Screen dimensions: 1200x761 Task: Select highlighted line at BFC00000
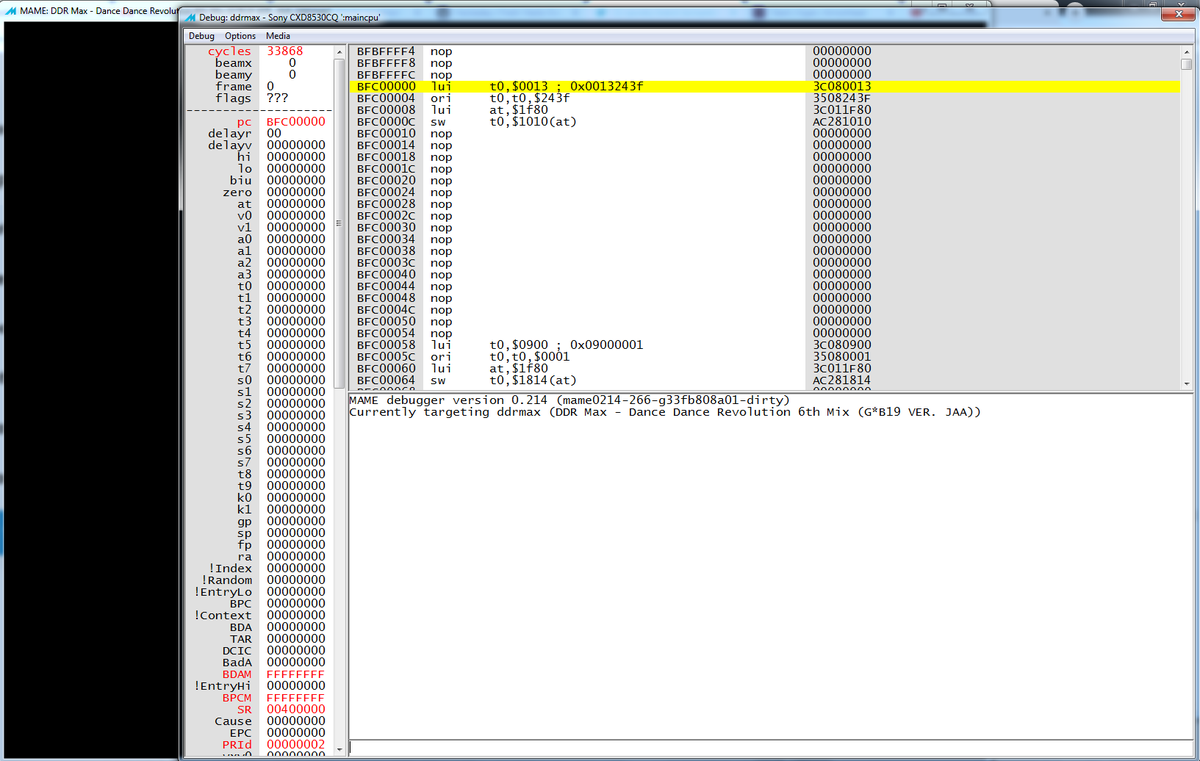coord(765,86)
